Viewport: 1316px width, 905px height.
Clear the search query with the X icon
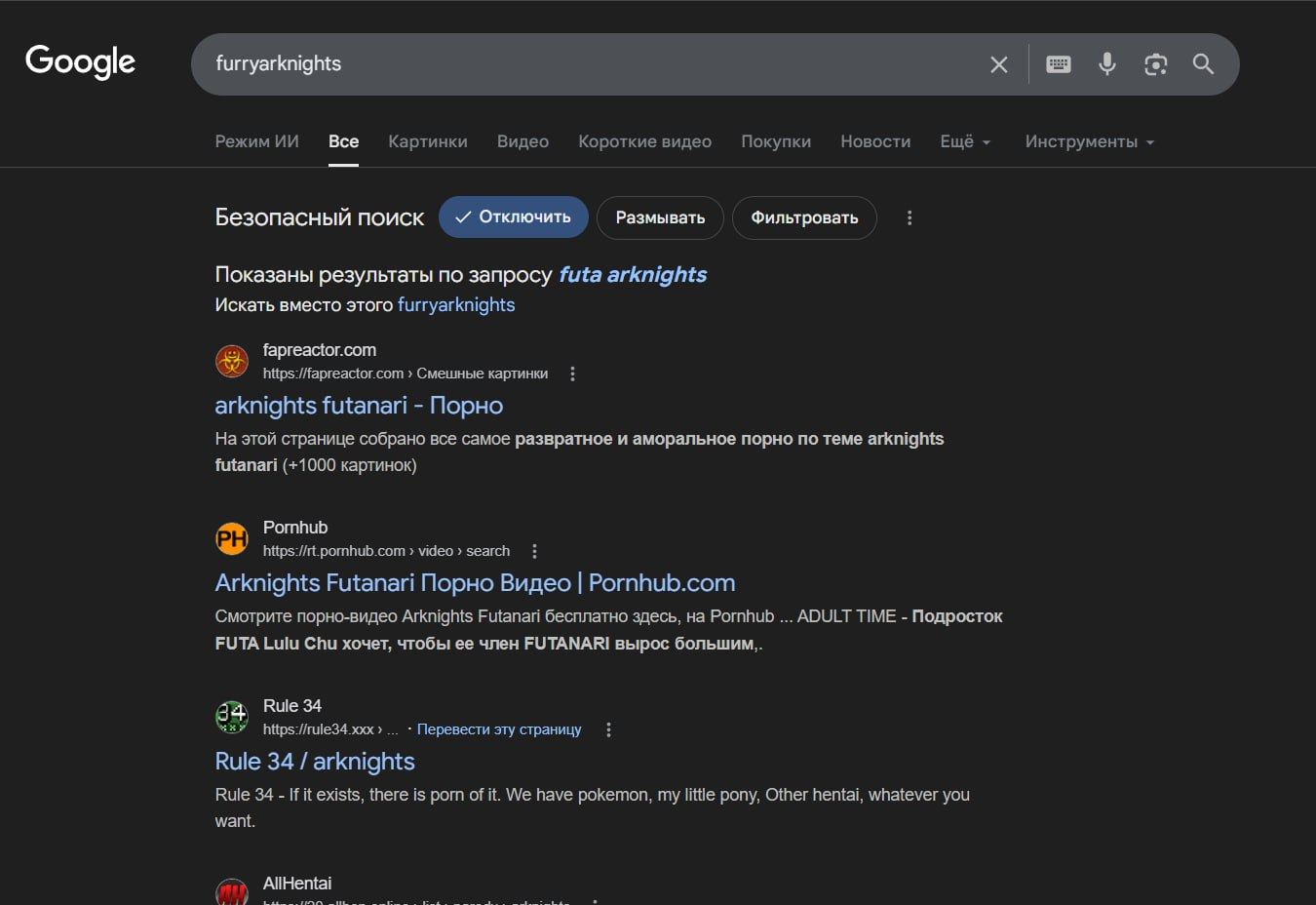(x=998, y=64)
